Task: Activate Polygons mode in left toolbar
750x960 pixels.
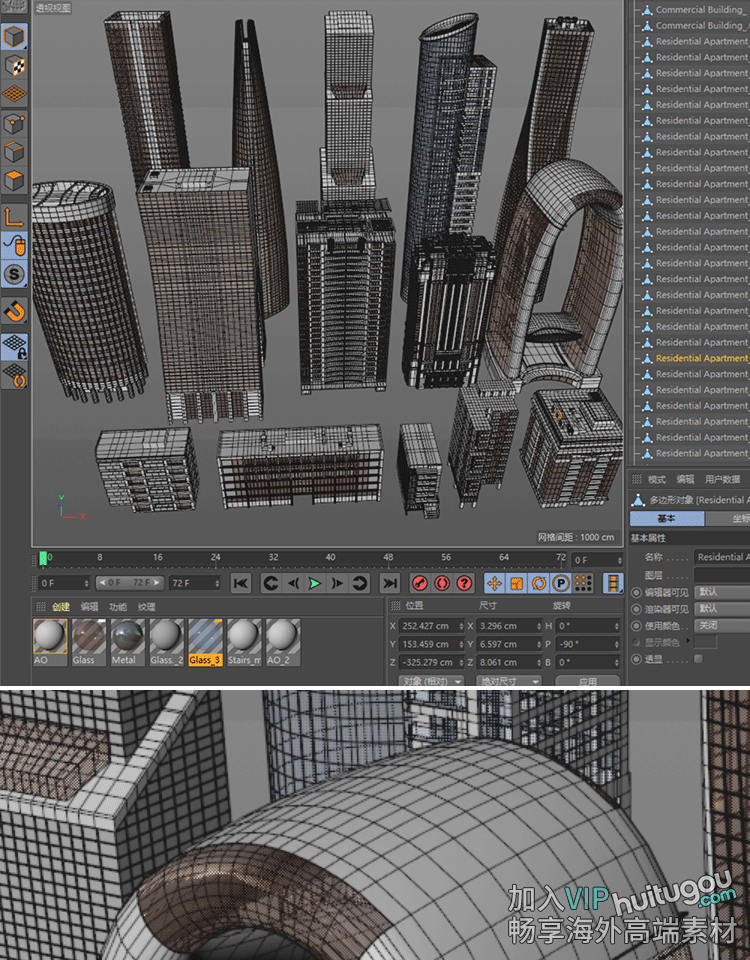Action: [x=15, y=181]
